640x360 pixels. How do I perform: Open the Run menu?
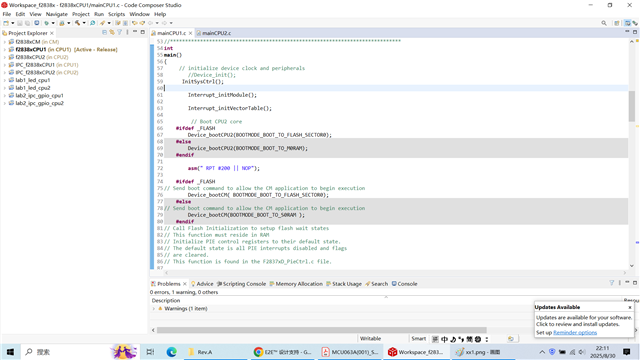[99, 14]
